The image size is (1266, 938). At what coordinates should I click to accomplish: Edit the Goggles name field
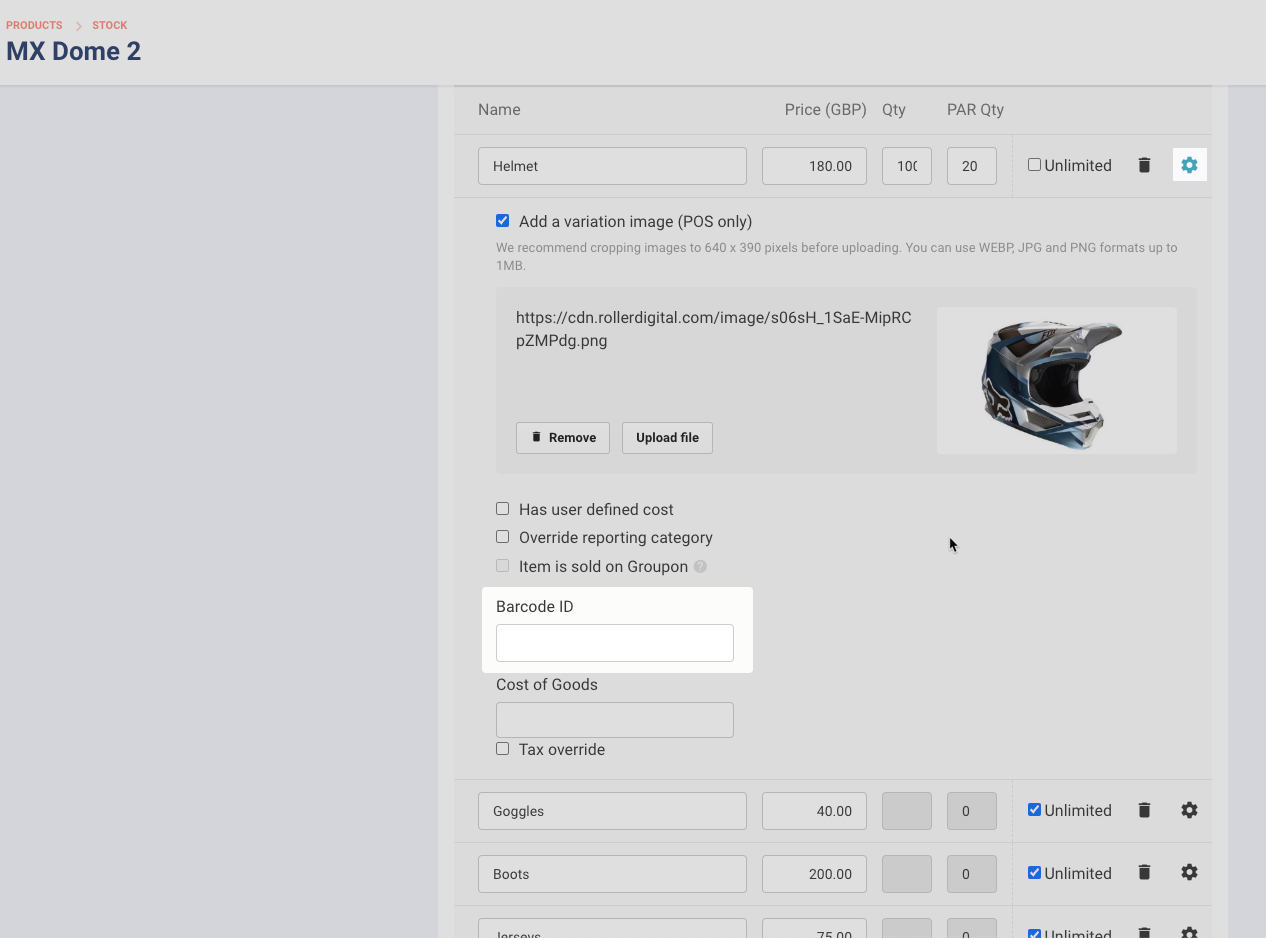pos(612,811)
